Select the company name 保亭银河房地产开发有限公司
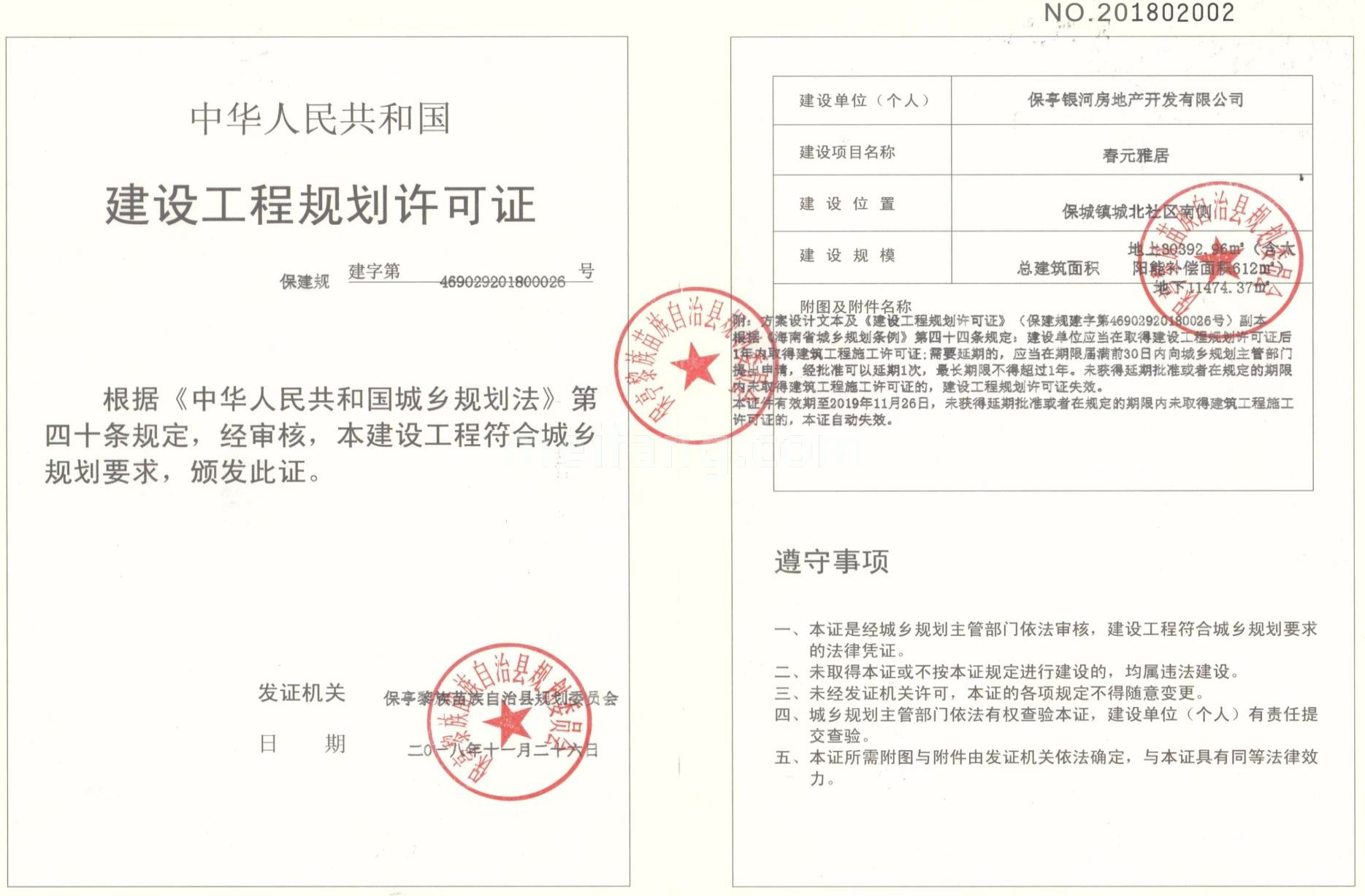1365x896 pixels. pos(1134,100)
